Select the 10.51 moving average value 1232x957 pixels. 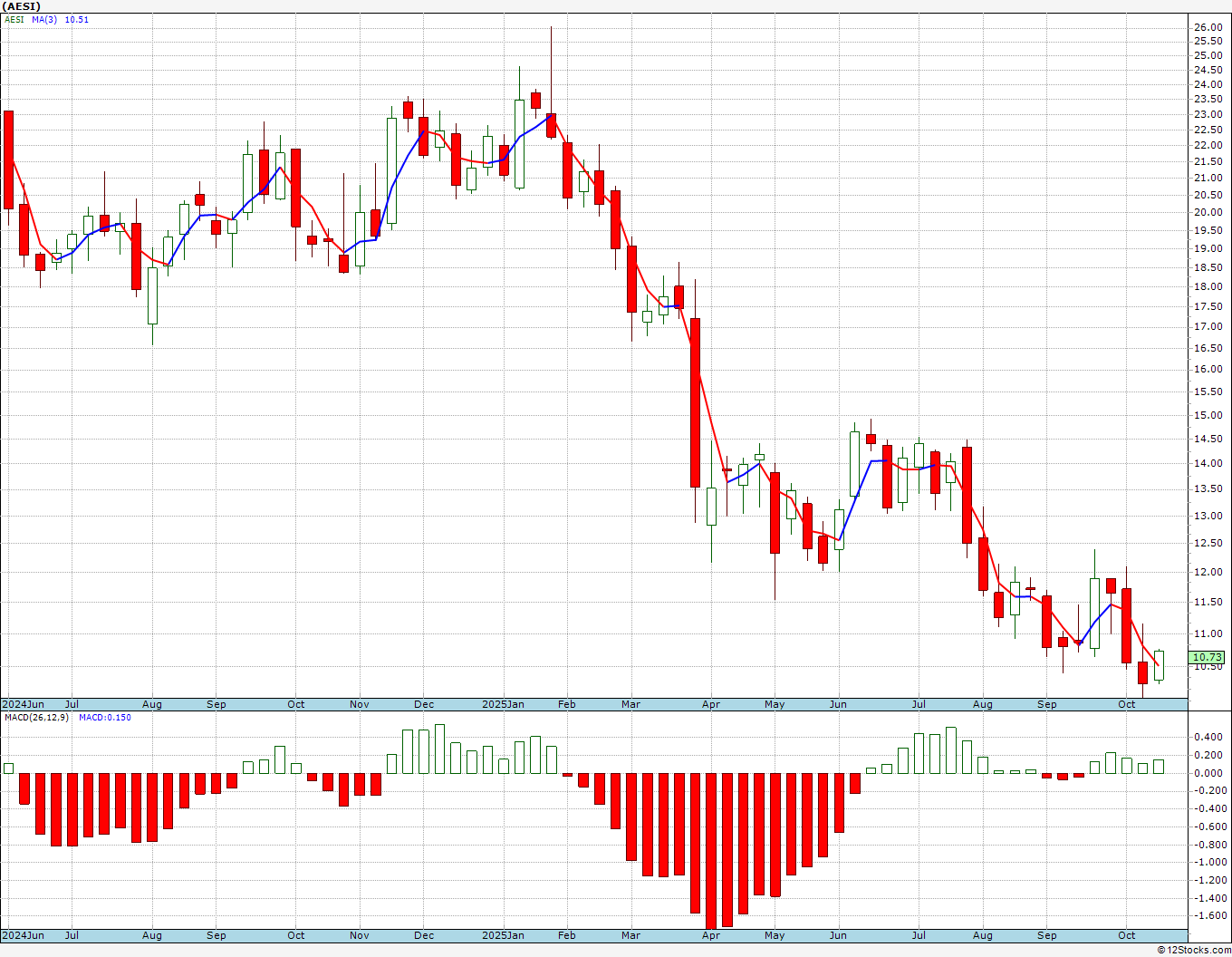click(x=76, y=19)
